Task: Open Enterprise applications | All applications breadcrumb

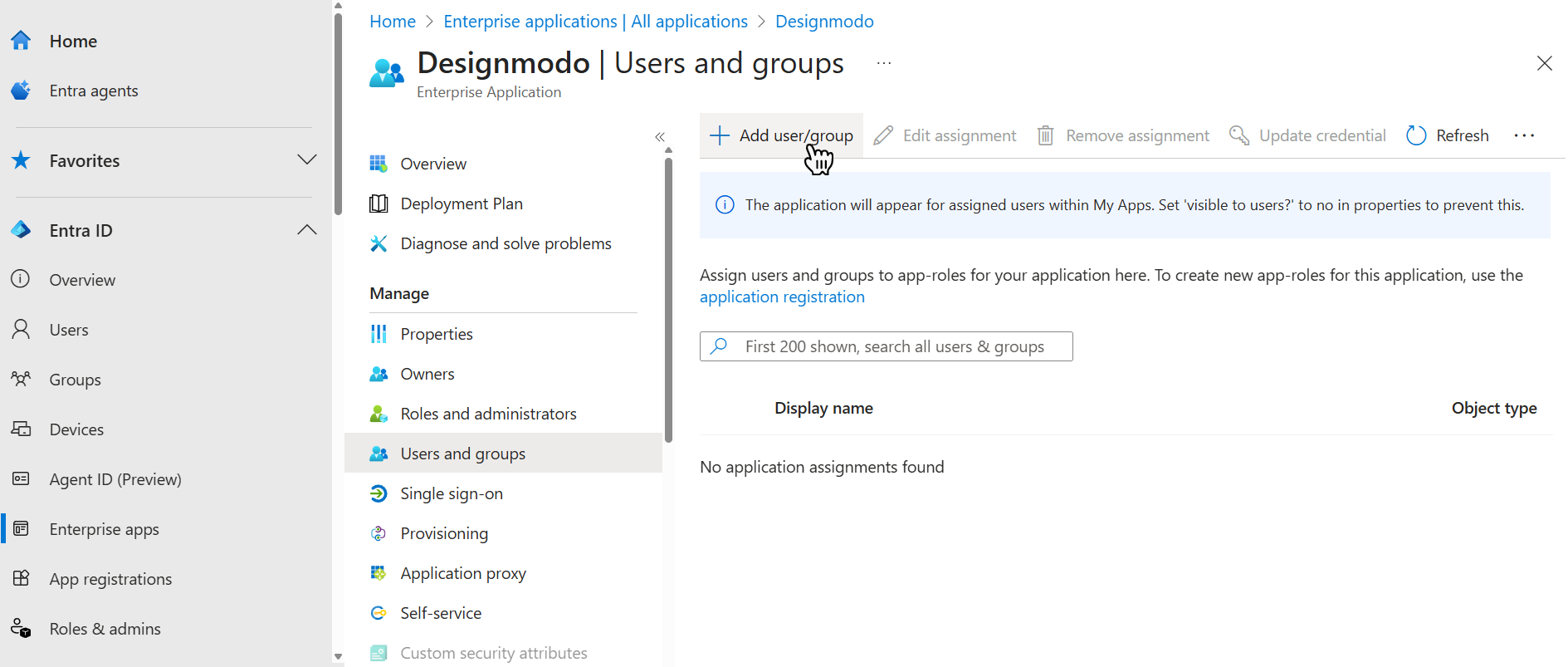Action: (595, 22)
